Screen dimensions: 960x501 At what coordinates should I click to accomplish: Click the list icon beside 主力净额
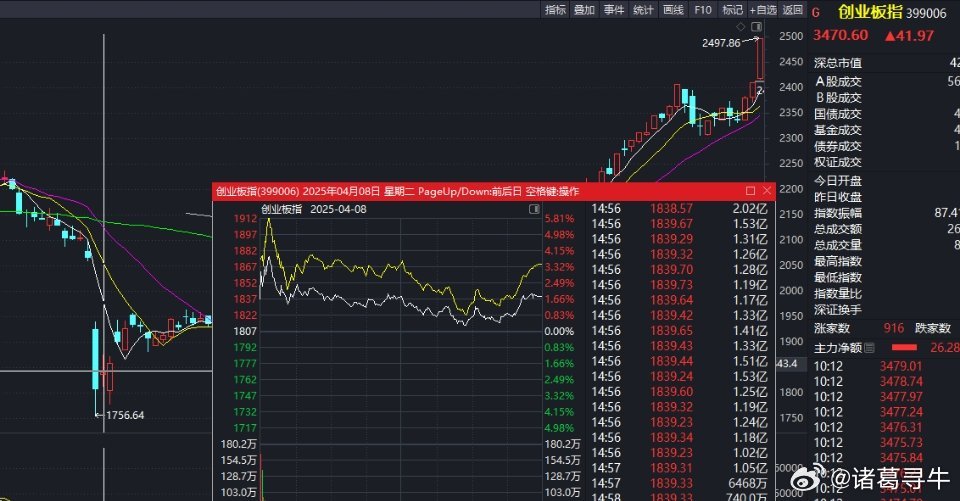pos(869,348)
